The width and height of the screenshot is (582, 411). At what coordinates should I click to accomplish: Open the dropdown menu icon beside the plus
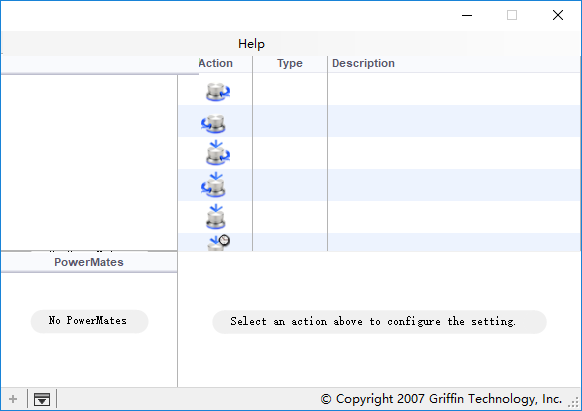click(x=42, y=399)
